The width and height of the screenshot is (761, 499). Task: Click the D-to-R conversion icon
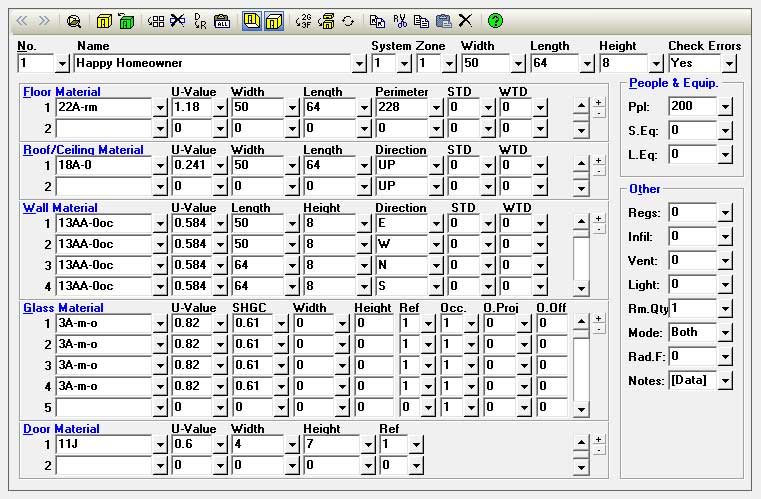pos(199,21)
